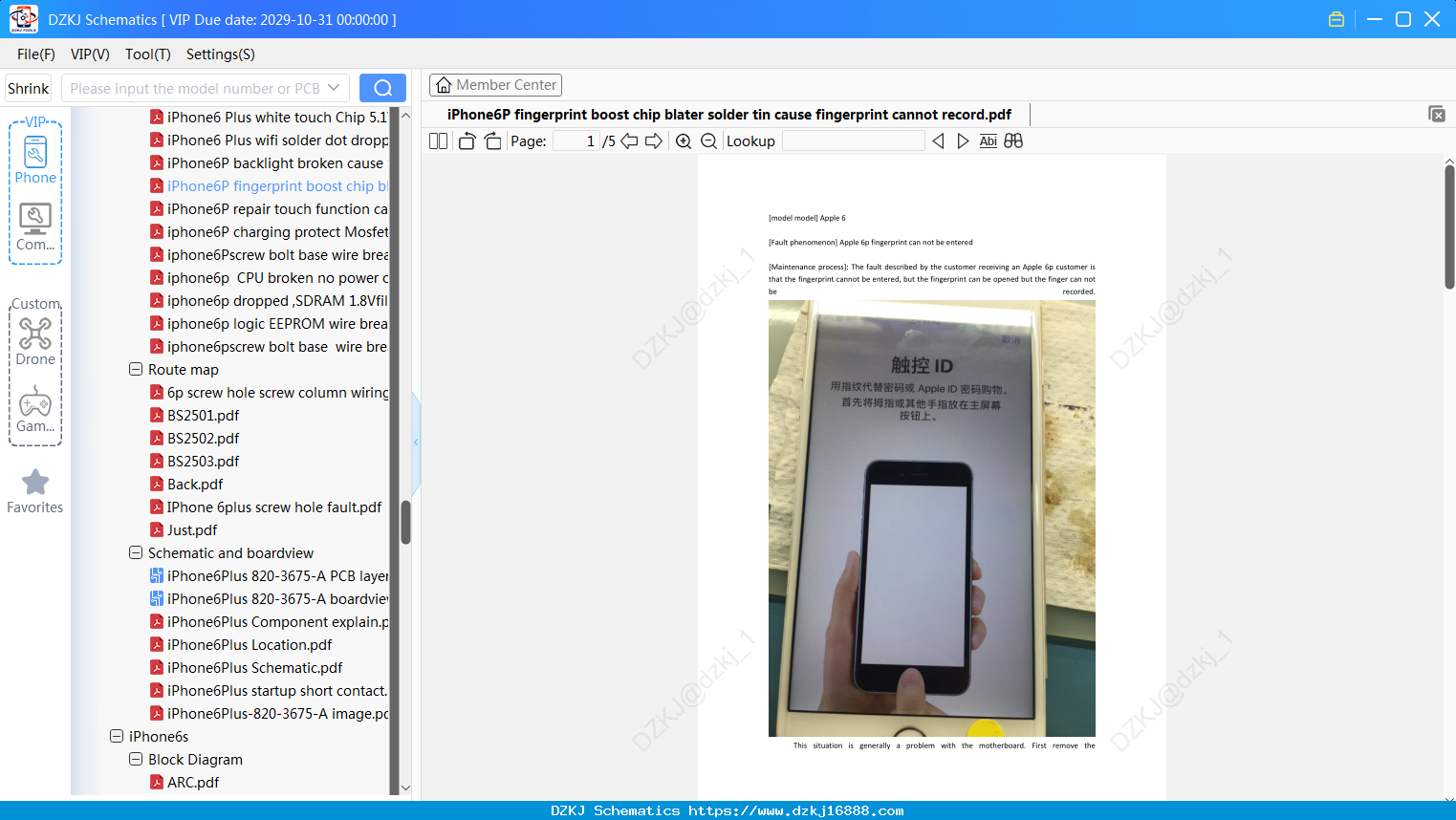This screenshot has height=820, width=1456.
Task: Toggle the two-page view icon
Action: click(x=438, y=140)
